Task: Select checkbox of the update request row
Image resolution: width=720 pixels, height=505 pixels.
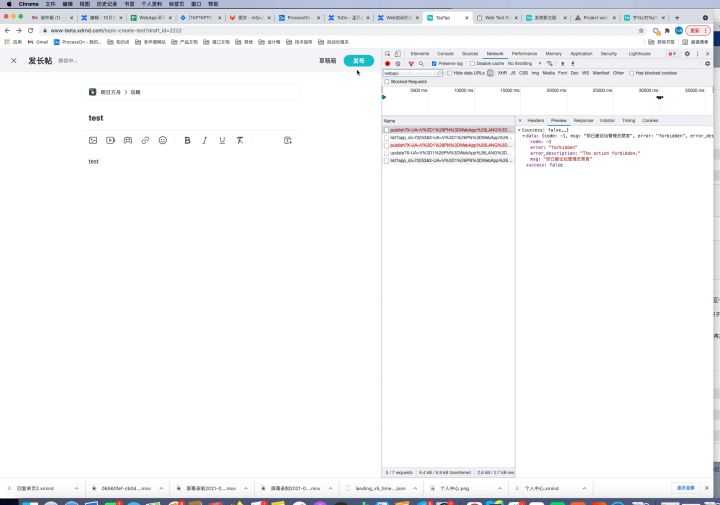Action: coord(387,153)
